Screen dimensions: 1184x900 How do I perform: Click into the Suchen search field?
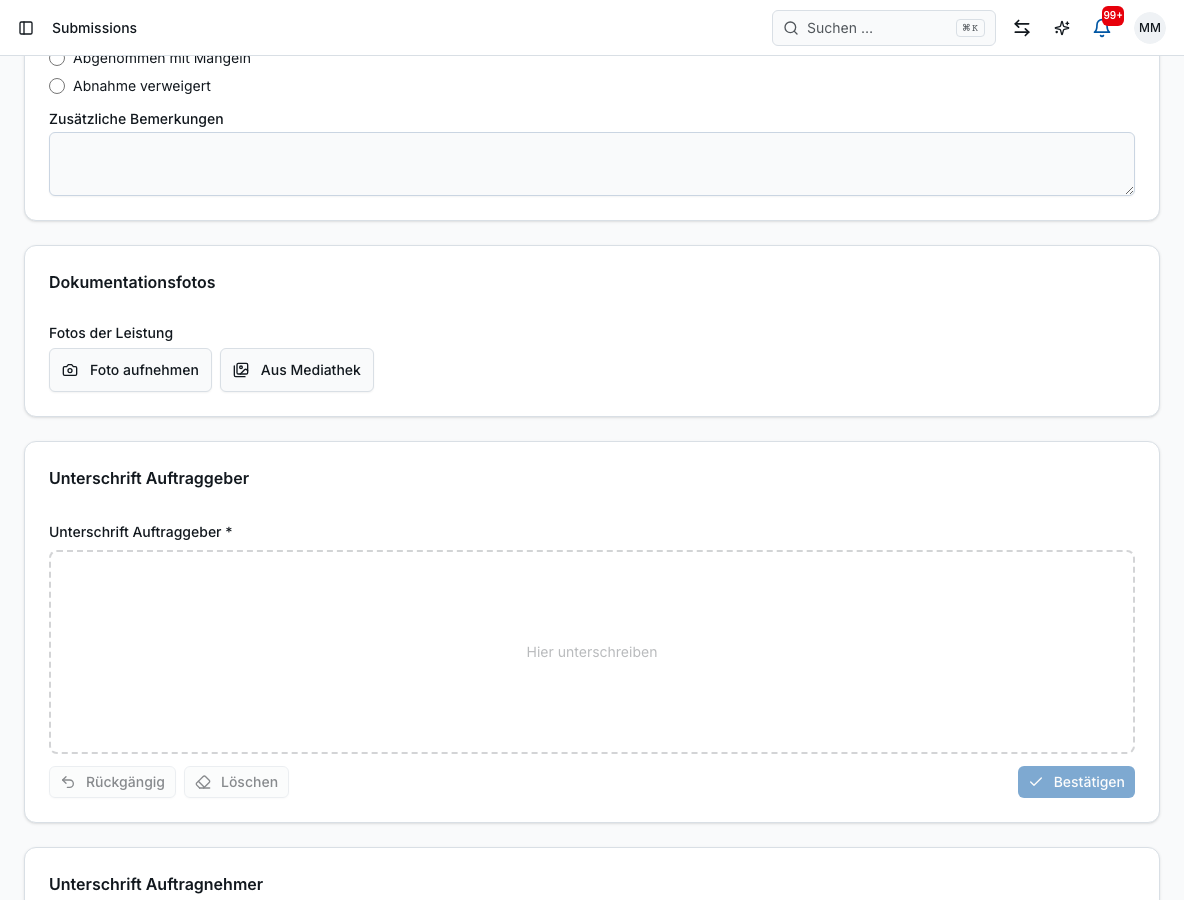click(x=883, y=28)
